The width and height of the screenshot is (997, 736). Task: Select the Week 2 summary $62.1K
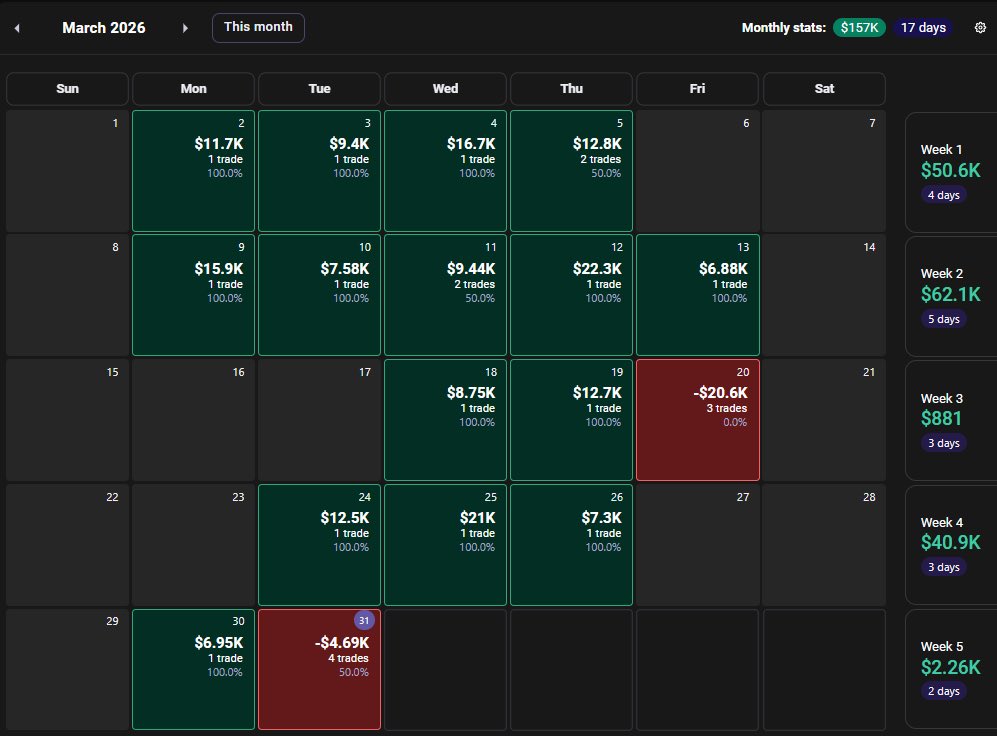click(x=951, y=296)
